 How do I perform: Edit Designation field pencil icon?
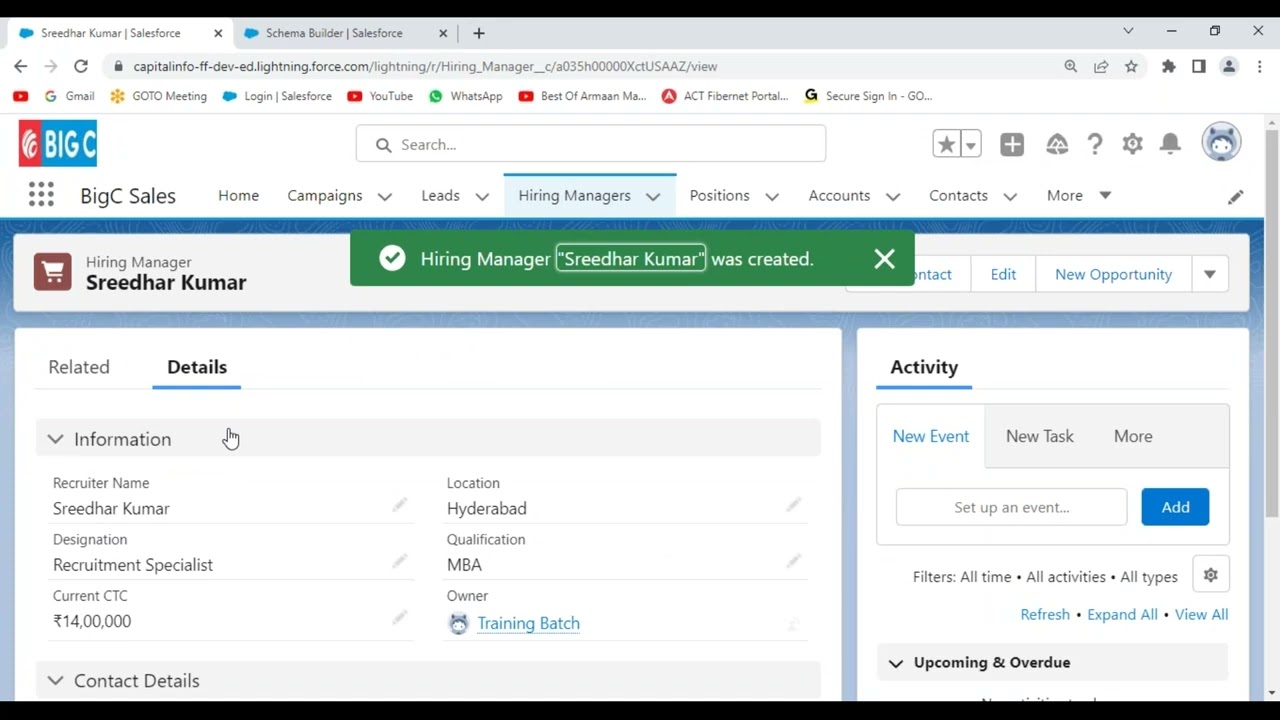399,561
